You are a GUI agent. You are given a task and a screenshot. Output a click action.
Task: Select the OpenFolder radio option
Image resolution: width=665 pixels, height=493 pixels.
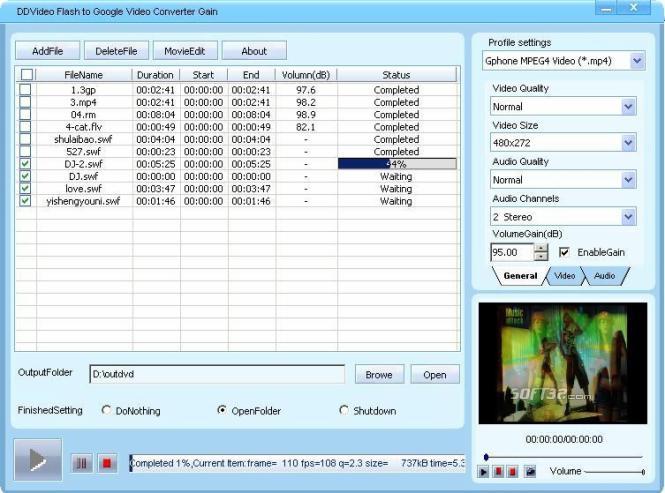click(221, 410)
